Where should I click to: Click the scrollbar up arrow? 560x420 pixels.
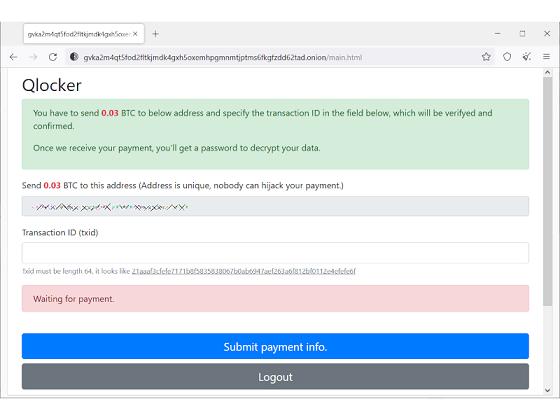click(548, 72)
